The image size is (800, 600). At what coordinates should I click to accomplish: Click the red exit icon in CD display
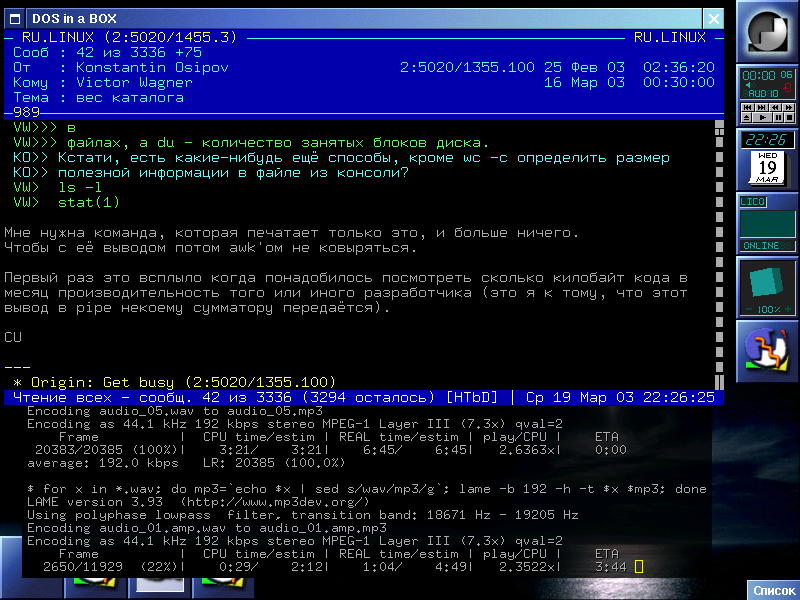click(788, 87)
